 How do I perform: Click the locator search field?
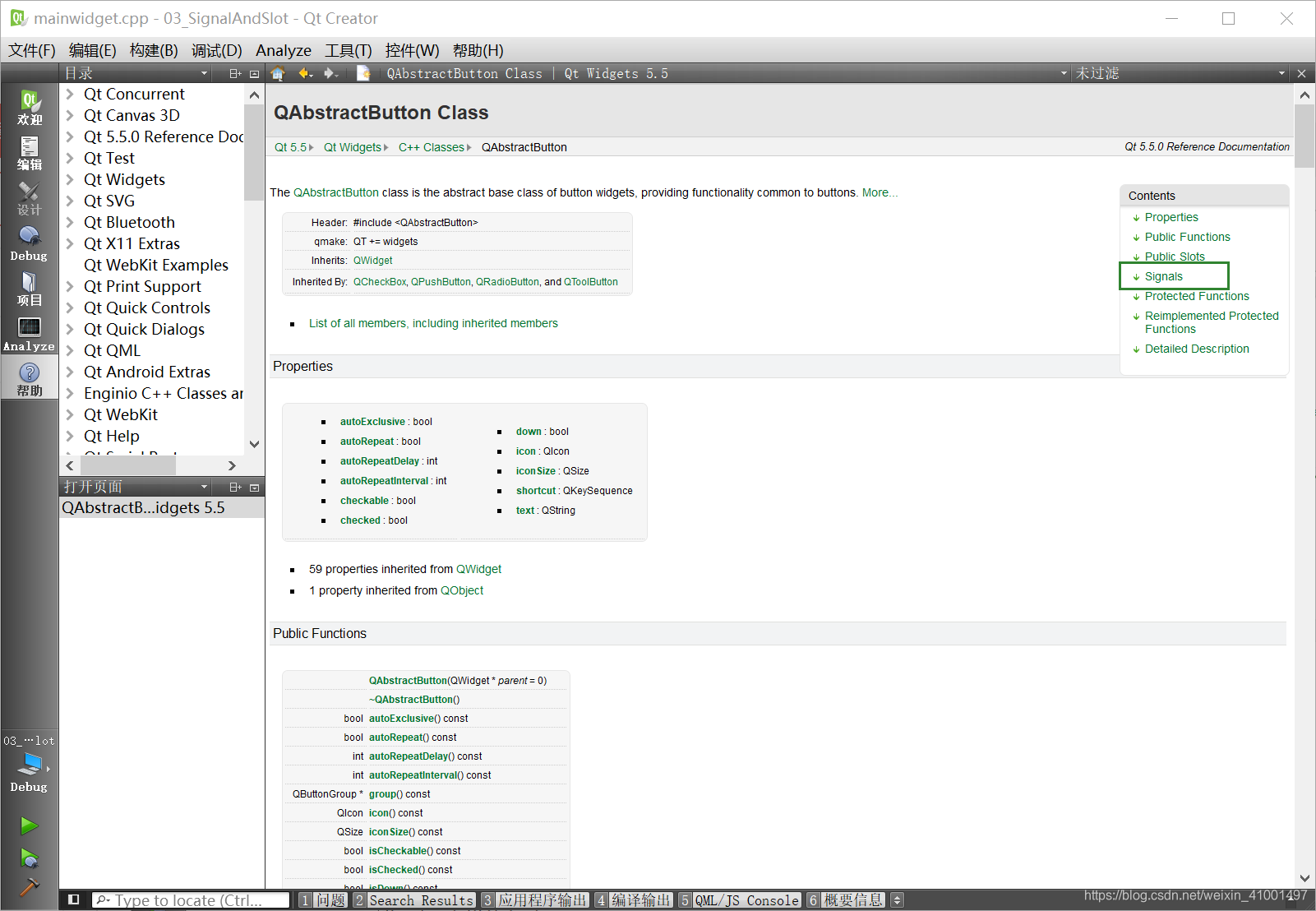click(x=191, y=900)
